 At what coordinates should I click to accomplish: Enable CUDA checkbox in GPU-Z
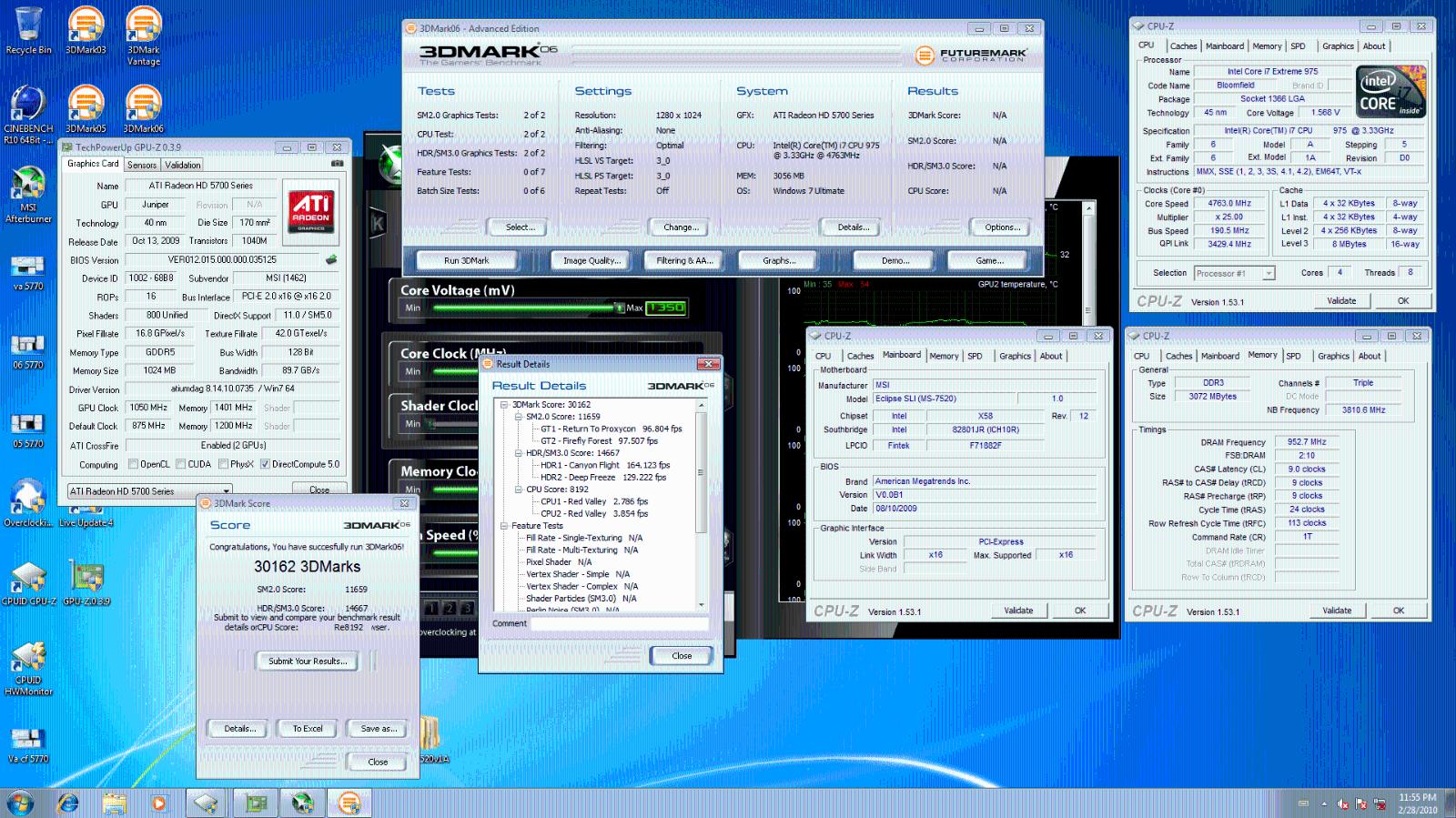tap(181, 464)
